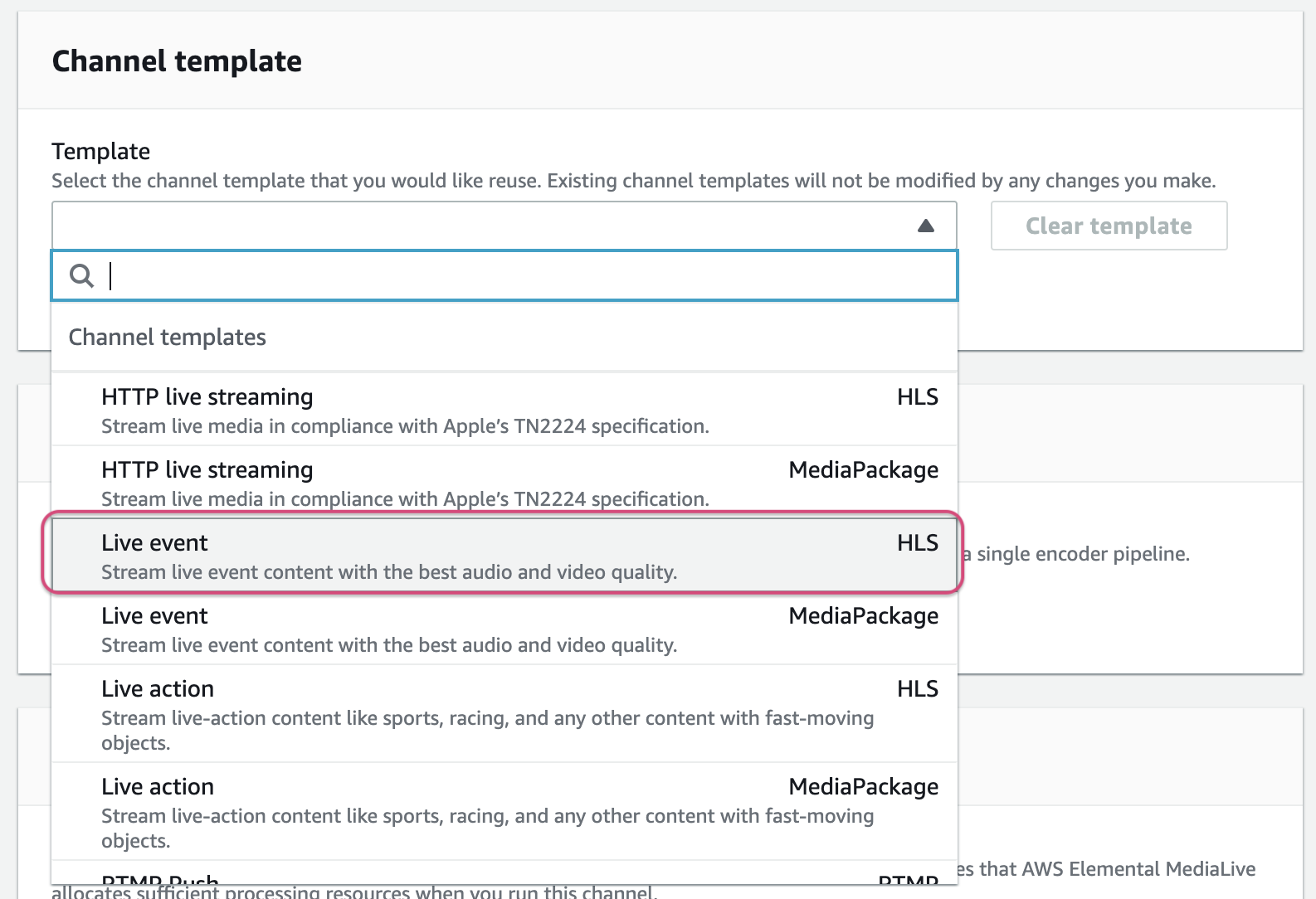
Task: Click the Template field label
Action: [x=100, y=152]
